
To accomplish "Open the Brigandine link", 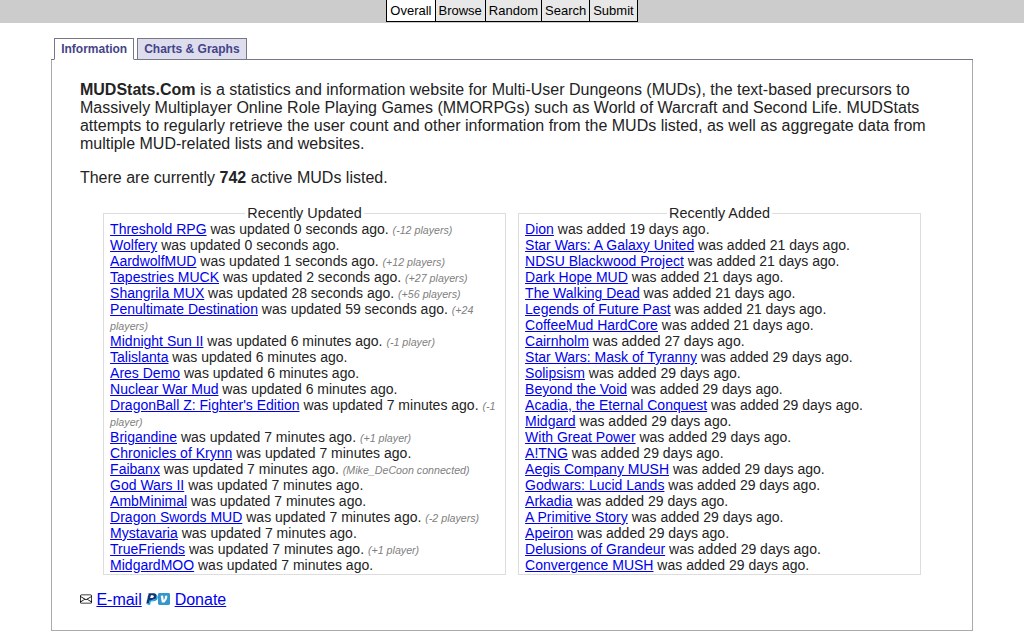I will pyautogui.click(x=143, y=438).
